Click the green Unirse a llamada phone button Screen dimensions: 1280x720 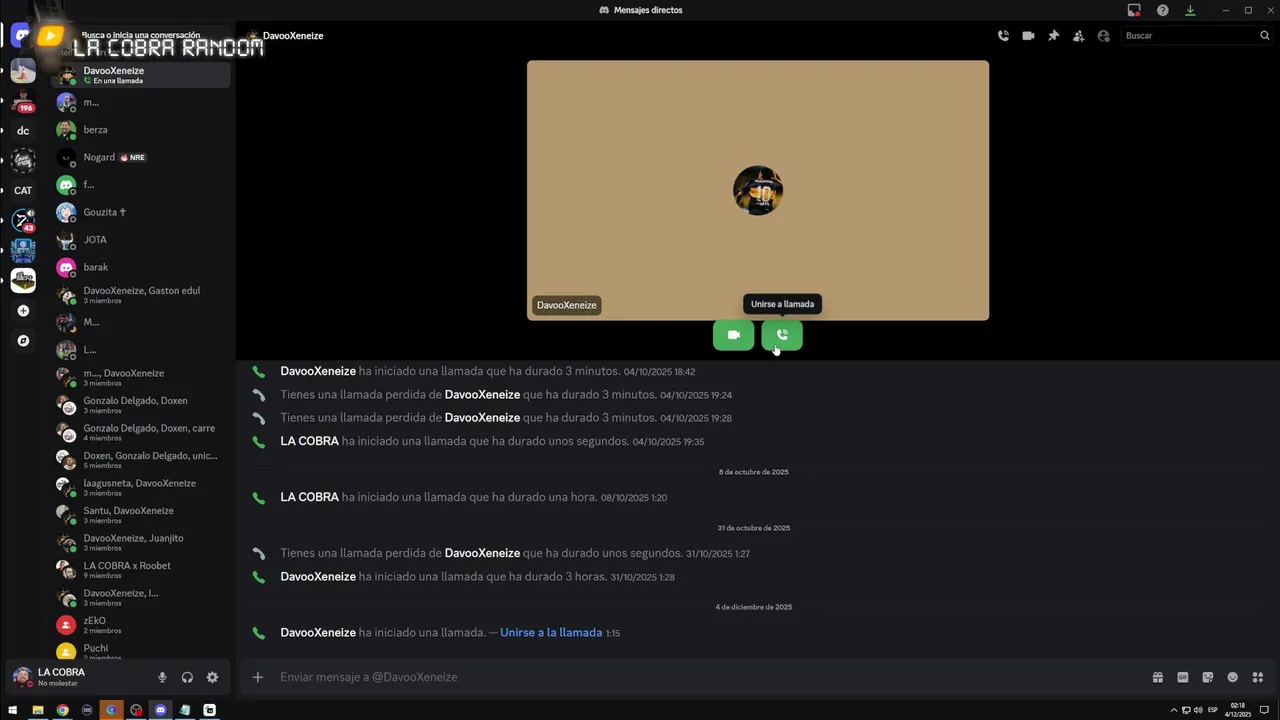click(x=782, y=335)
